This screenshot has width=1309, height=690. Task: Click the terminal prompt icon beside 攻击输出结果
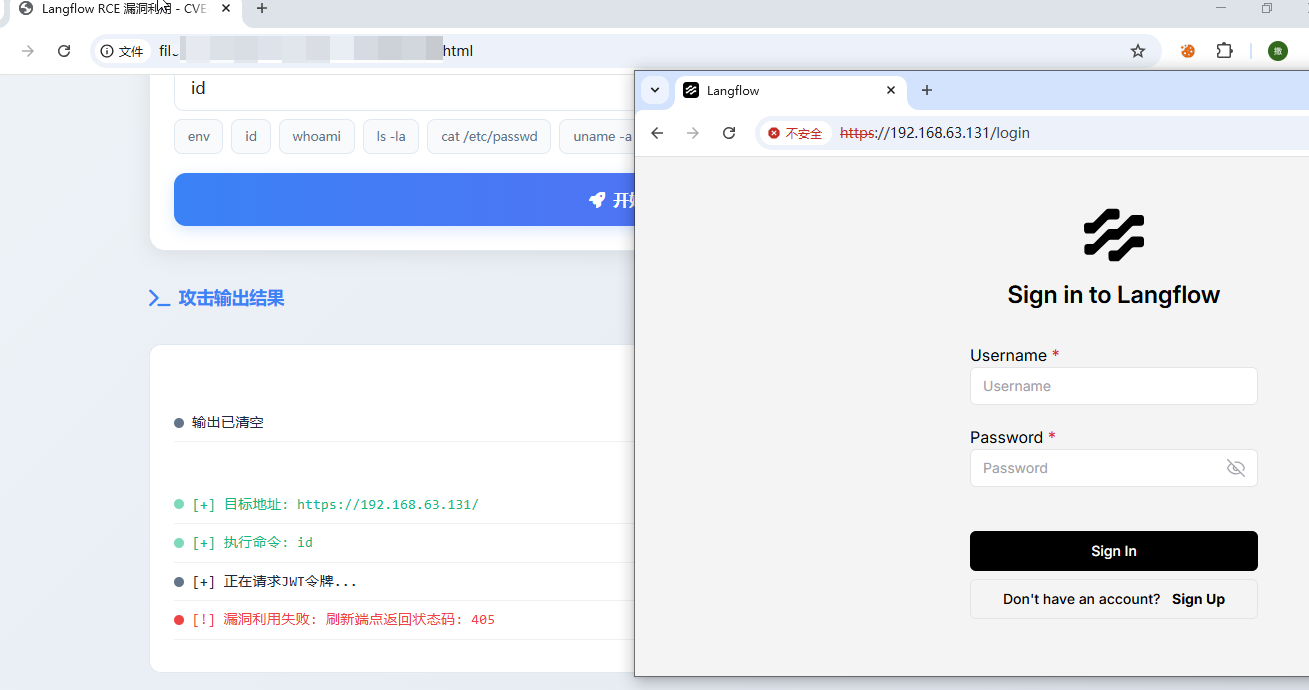coord(159,298)
